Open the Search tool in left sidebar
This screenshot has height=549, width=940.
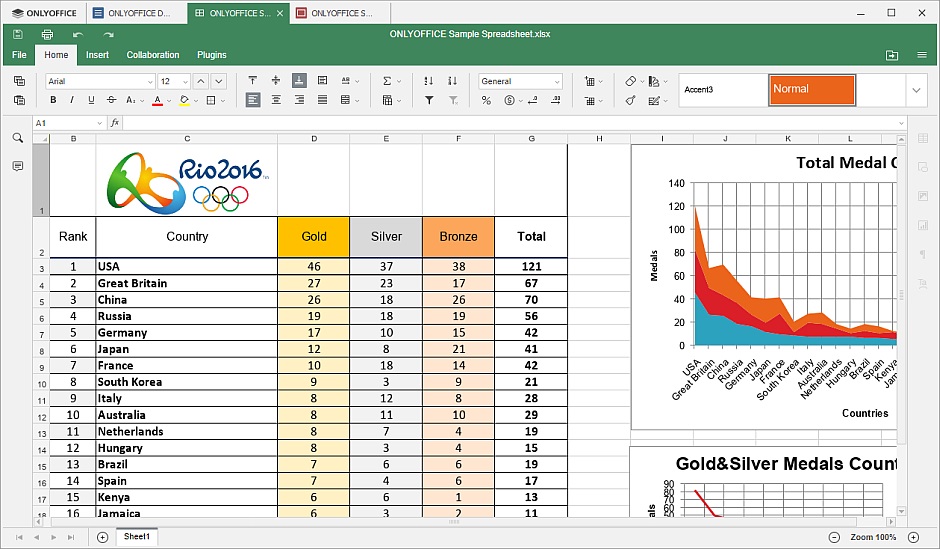[18, 138]
